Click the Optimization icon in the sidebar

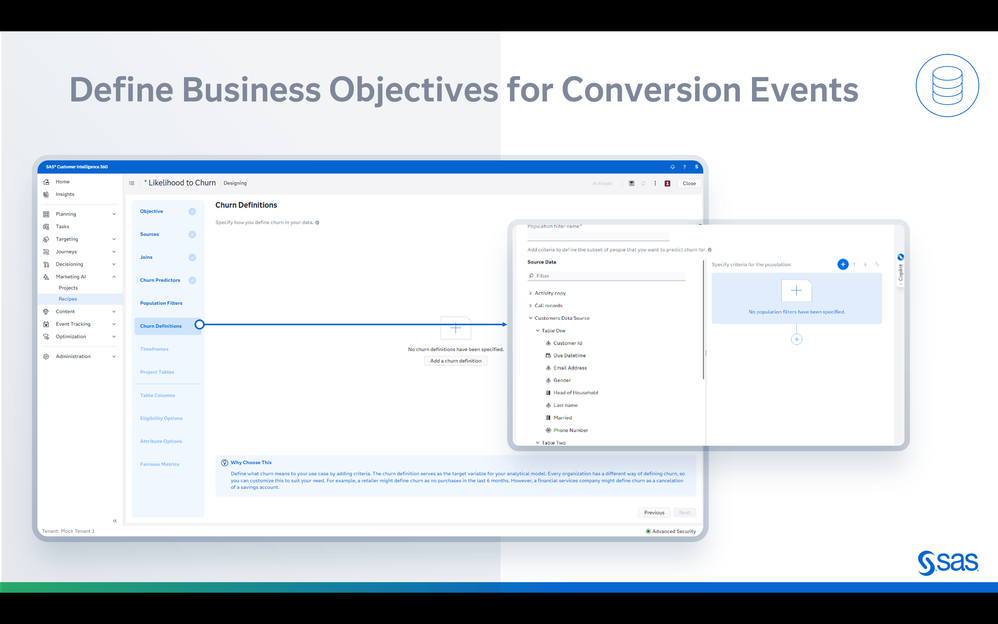coord(46,336)
